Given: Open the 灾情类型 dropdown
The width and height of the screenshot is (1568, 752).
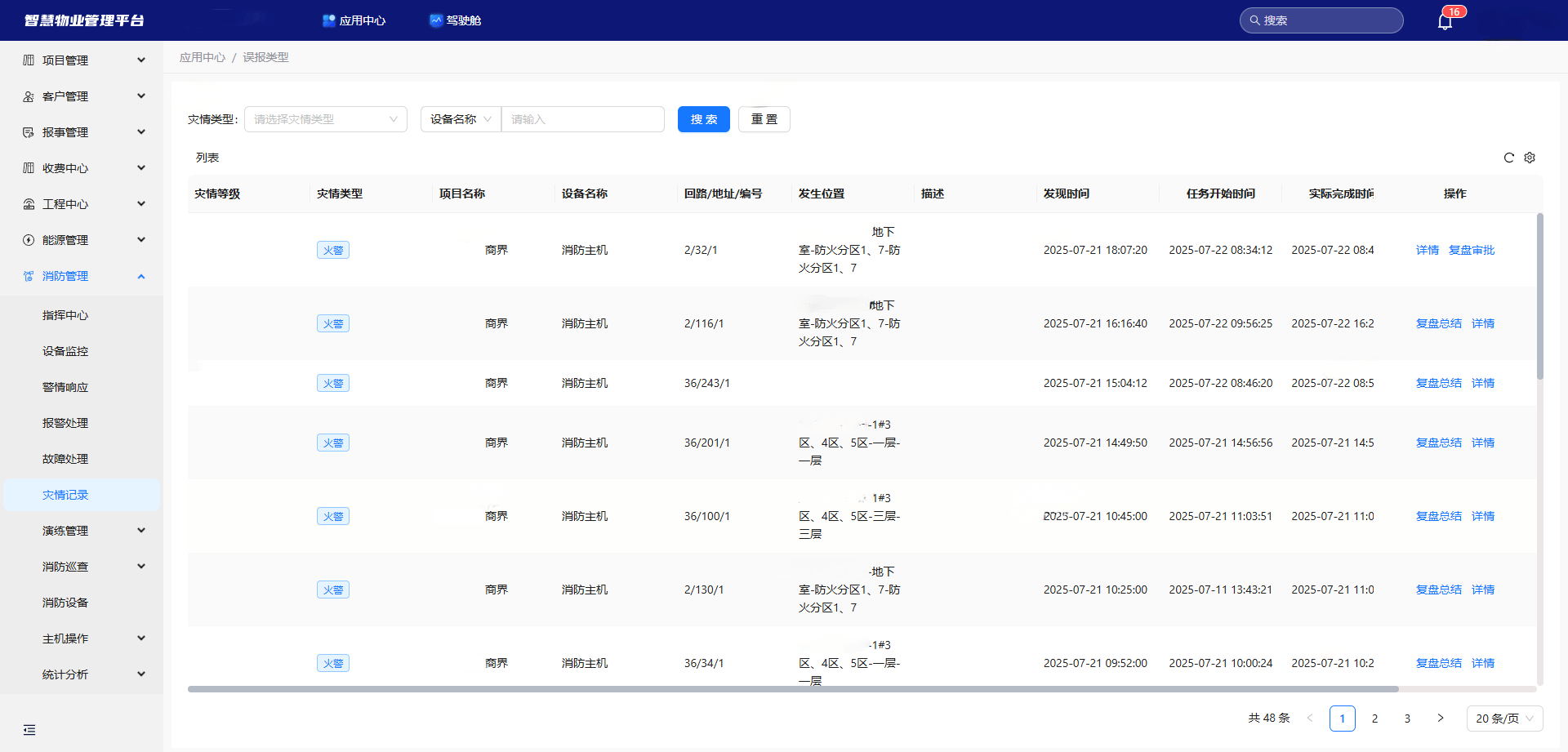Looking at the screenshot, I should pyautogui.click(x=325, y=119).
